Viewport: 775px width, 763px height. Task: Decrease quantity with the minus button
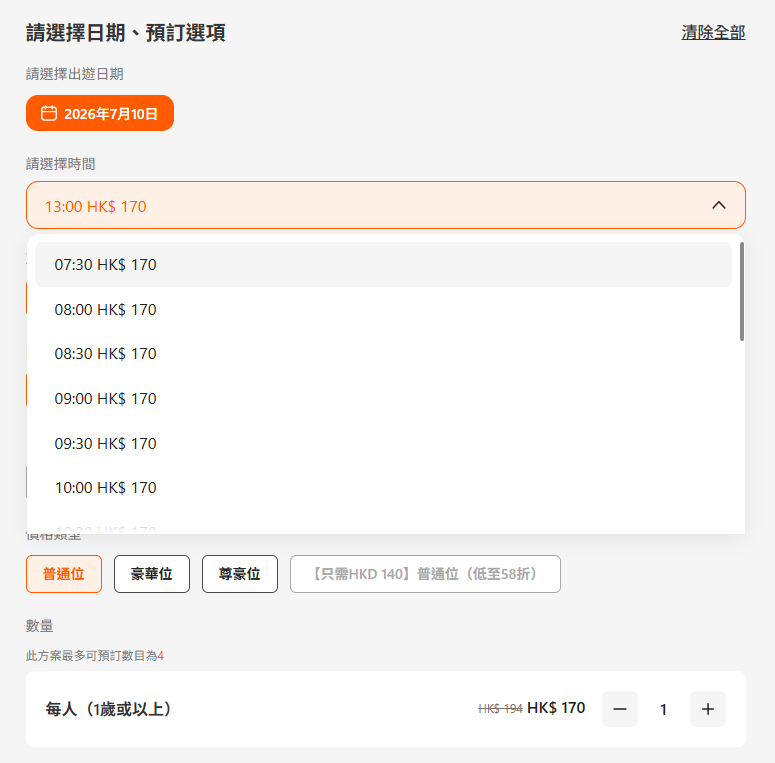click(620, 709)
